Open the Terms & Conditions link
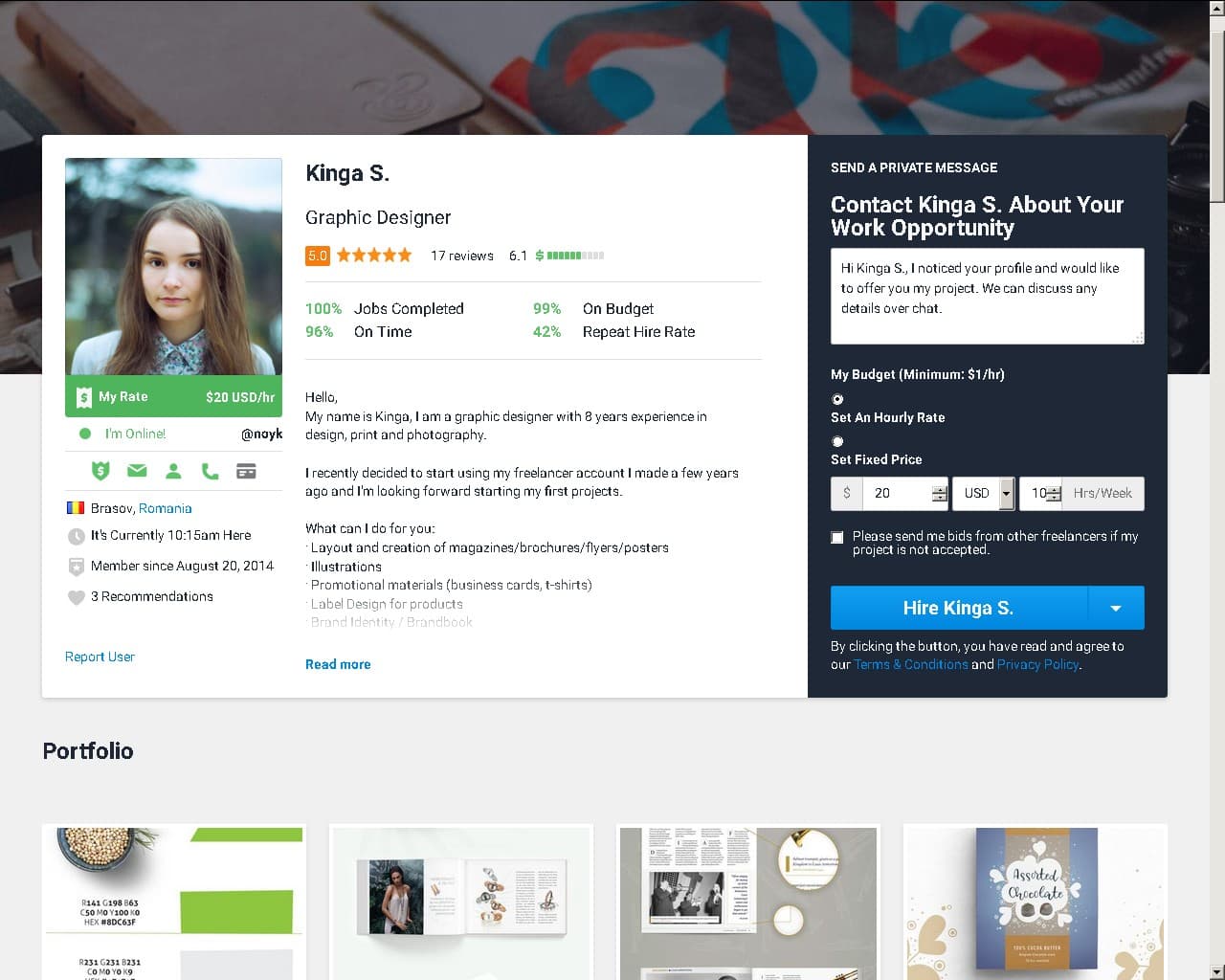Image resolution: width=1225 pixels, height=980 pixels. point(911,664)
